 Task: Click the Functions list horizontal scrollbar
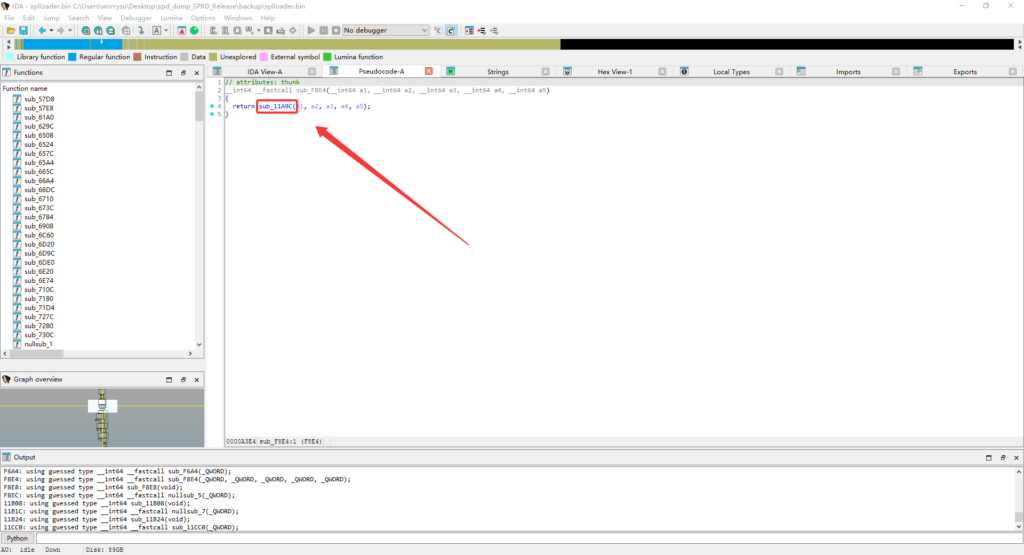(x=97, y=353)
